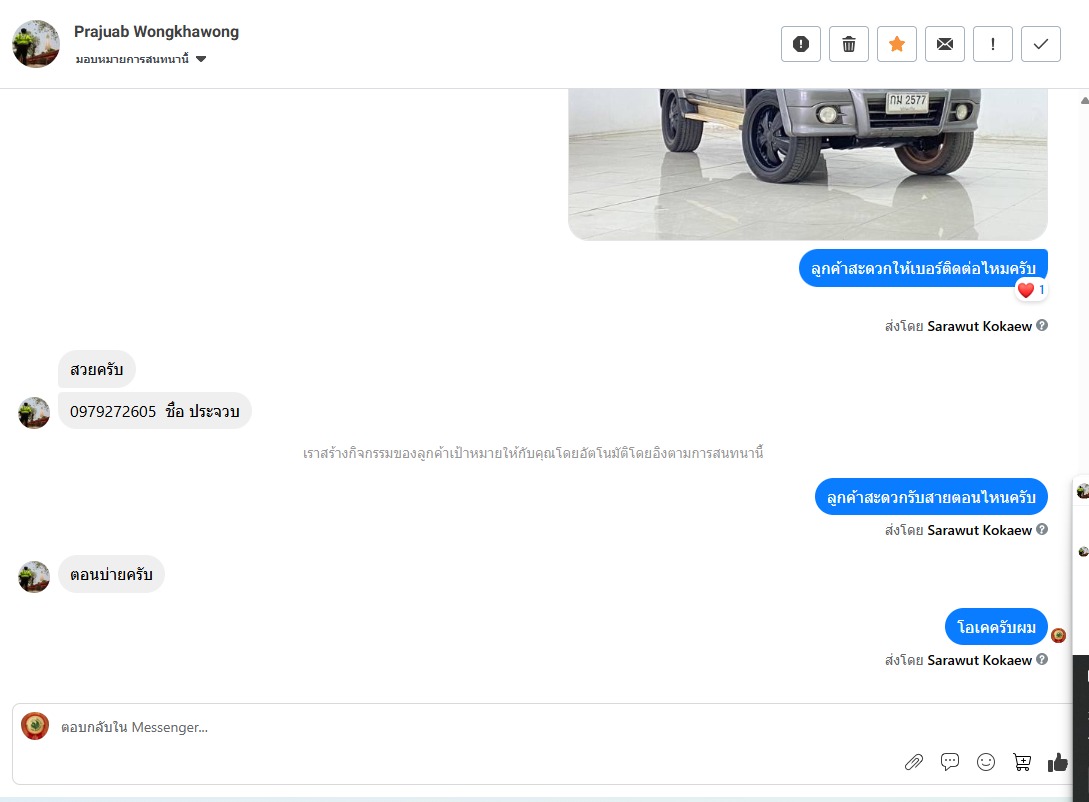Viewport: 1089px width, 802px height.
Task: Flag conversation with exclamation mark button
Action: 992,44
